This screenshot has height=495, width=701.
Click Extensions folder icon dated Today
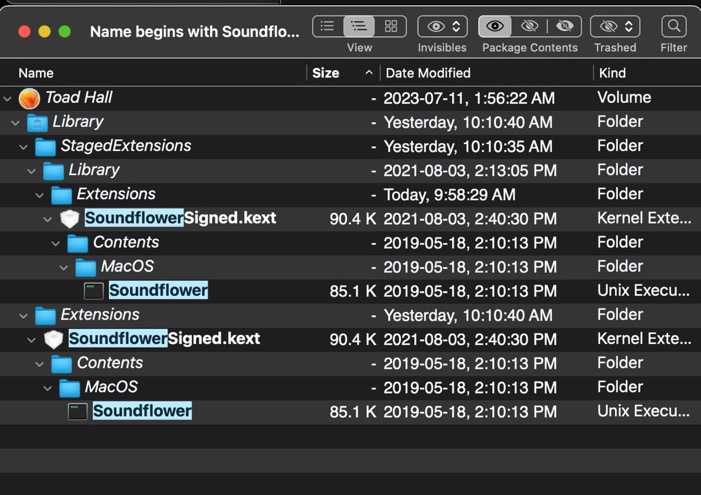tap(61, 195)
